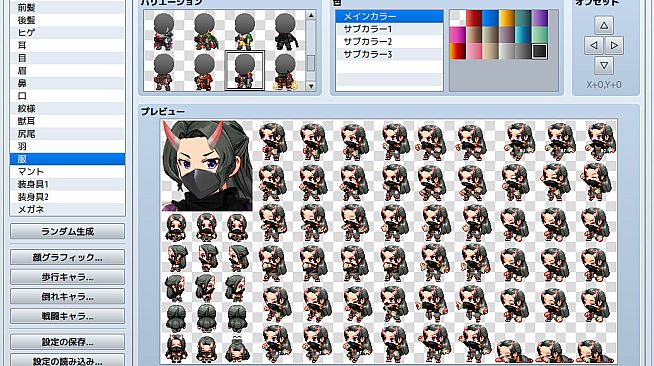Pick the 目 row in parts list
Viewport: 654px width, 366px height.
(67, 58)
